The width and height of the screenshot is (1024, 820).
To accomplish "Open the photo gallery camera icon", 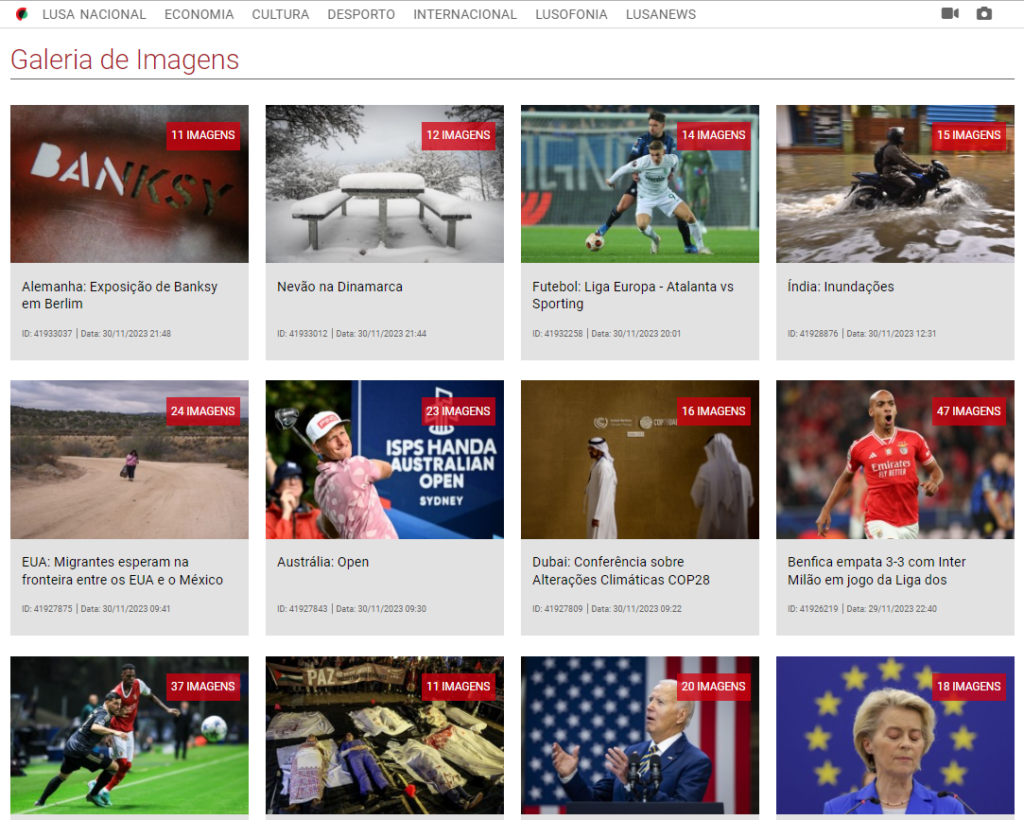I will (984, 14).
